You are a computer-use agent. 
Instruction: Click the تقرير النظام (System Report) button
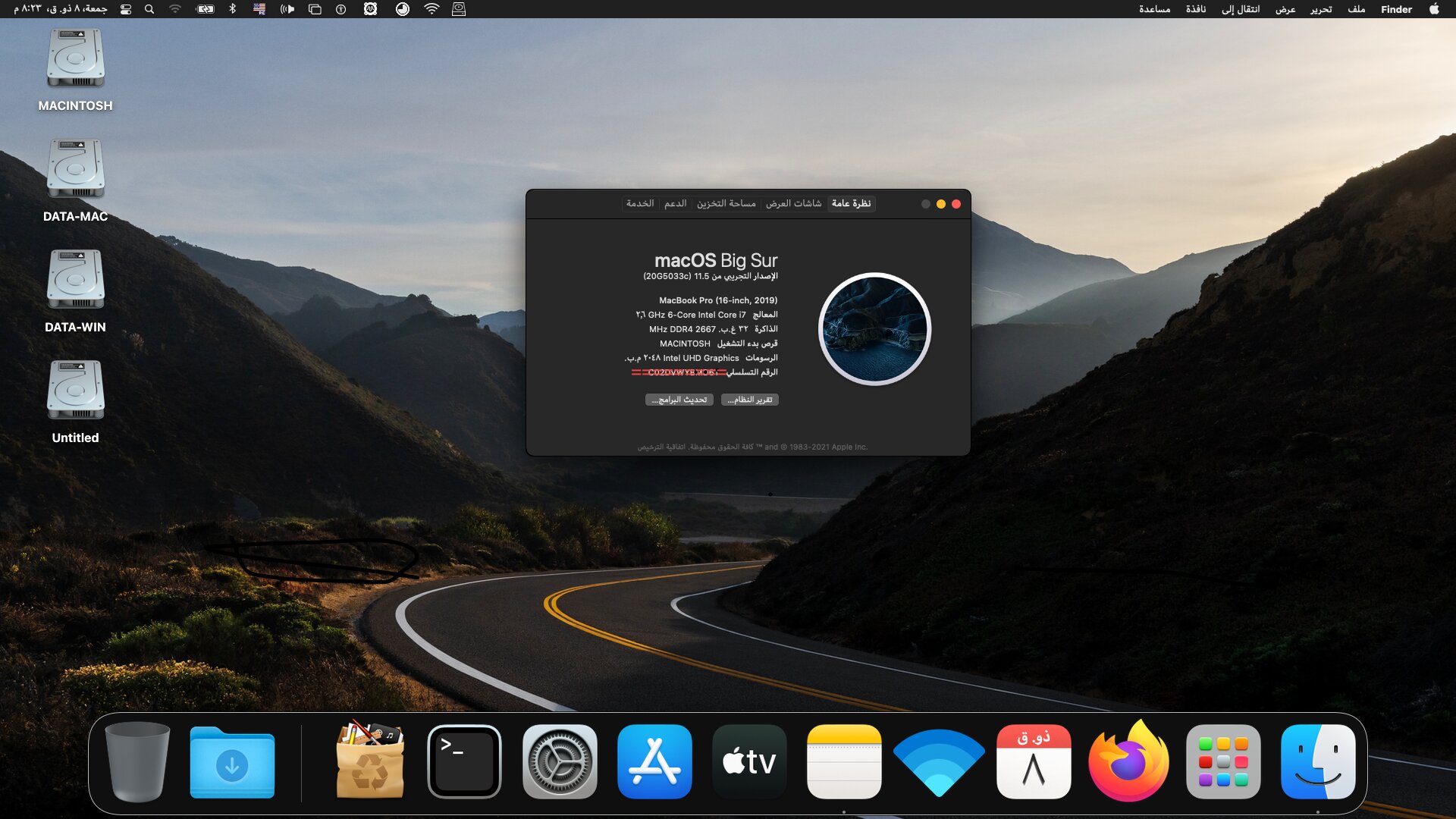pos(749,400)
